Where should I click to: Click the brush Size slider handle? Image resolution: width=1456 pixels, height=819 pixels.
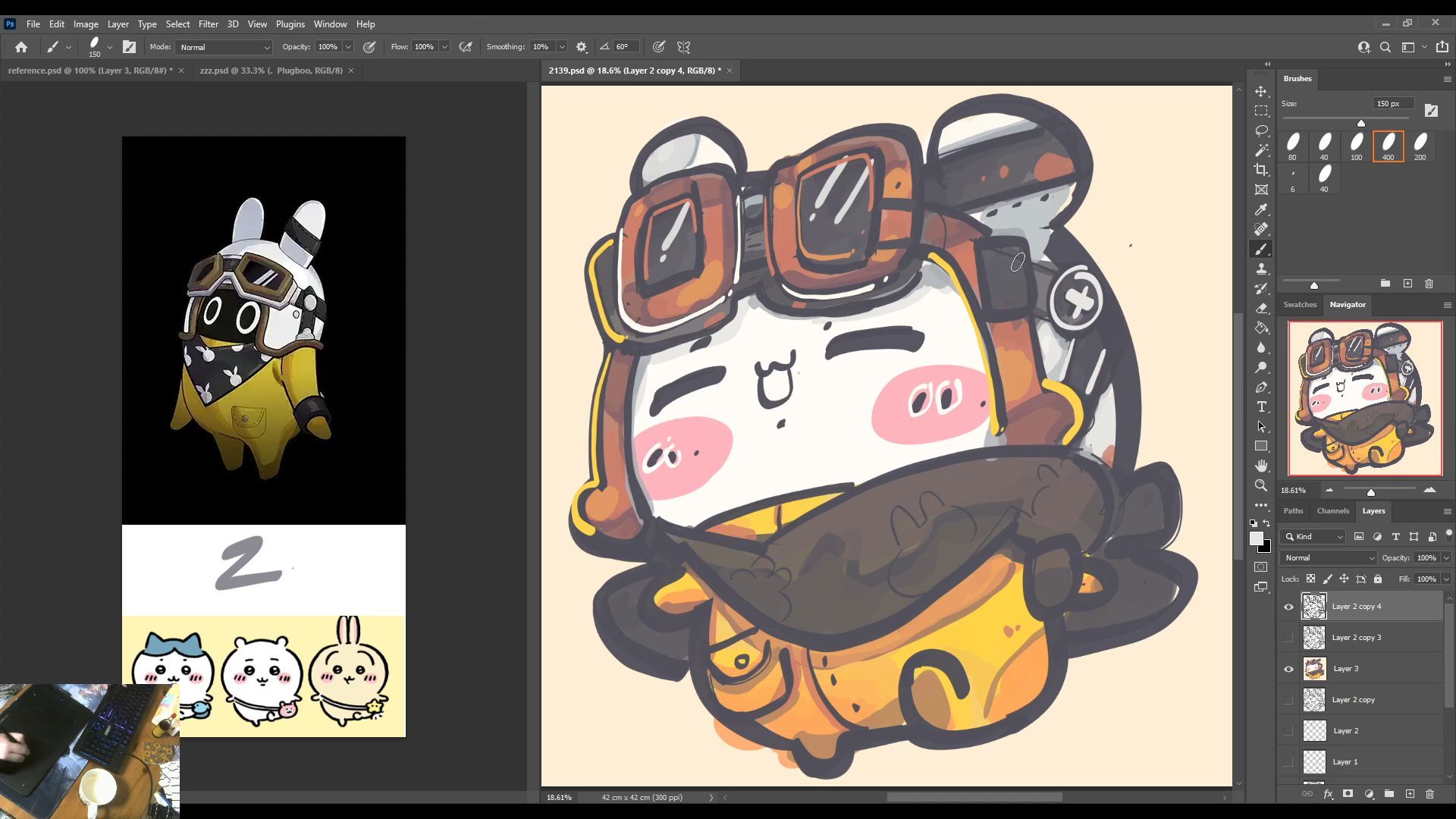(1361, 123)
